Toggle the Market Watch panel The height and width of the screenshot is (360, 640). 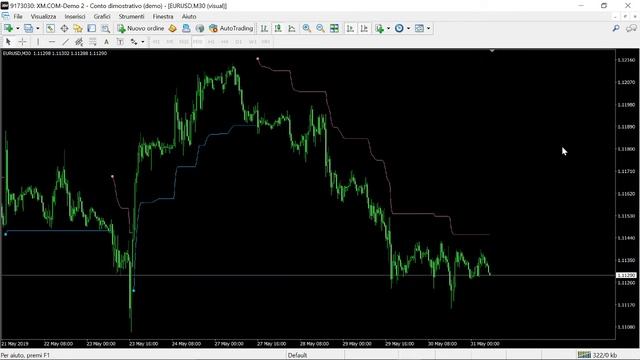pyautogui.click(x=50, y=28)
